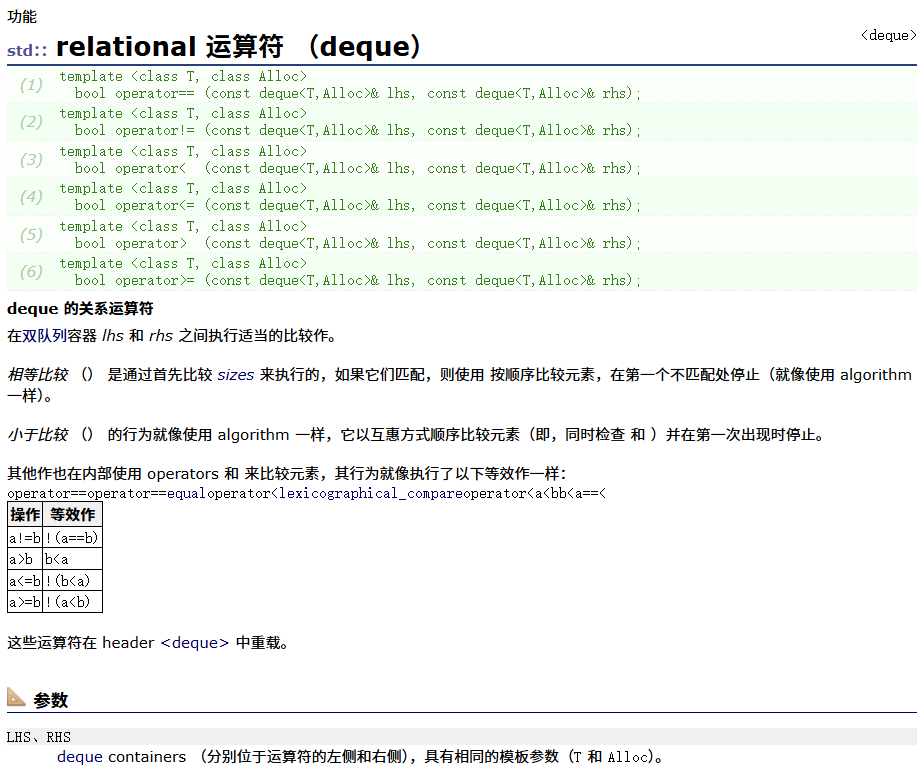Click the 相等比较 italic term
Screen dimensions: 917x773
coord(37,375)
